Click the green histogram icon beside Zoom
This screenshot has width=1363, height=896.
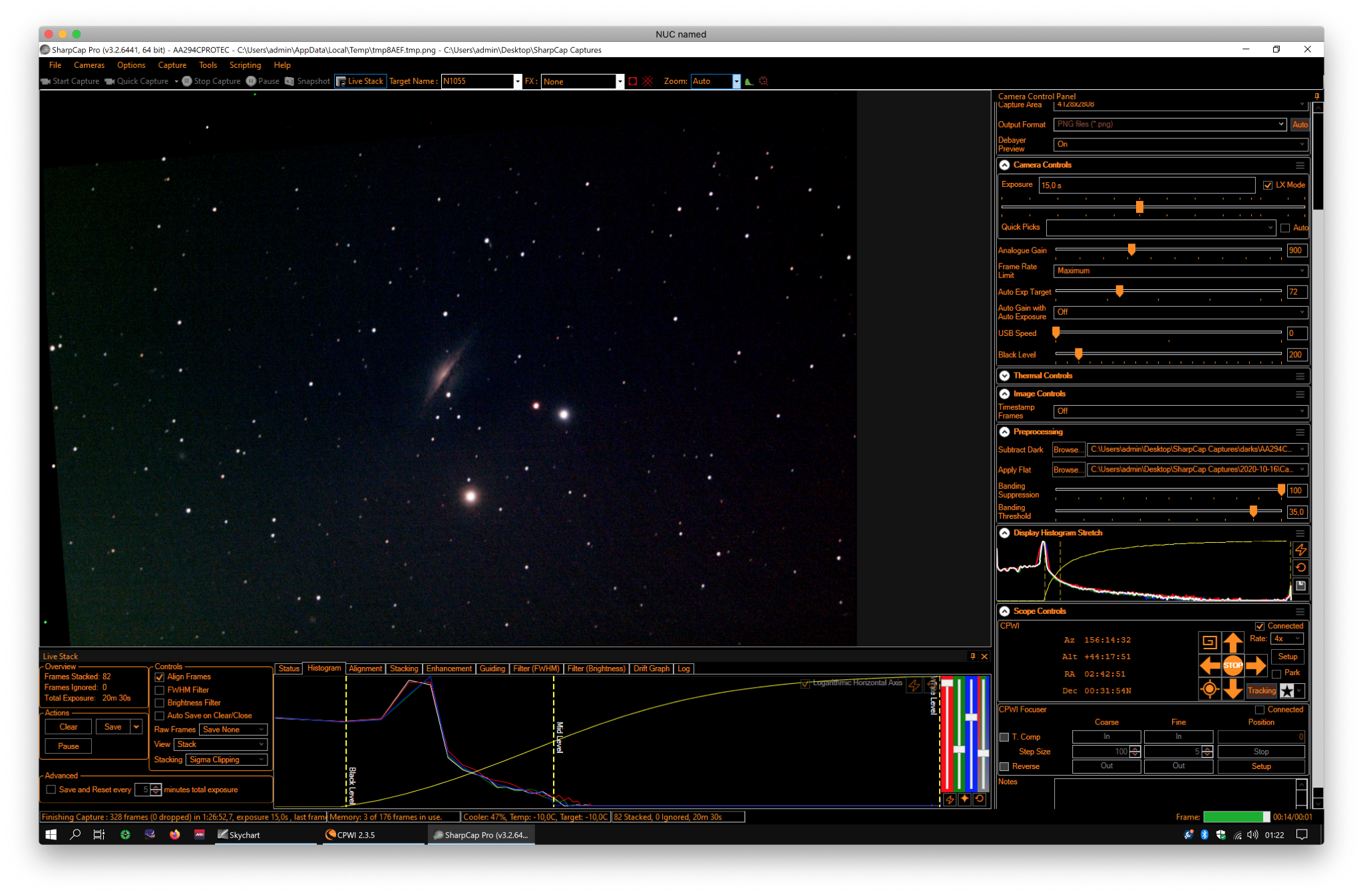coord(749,81)
